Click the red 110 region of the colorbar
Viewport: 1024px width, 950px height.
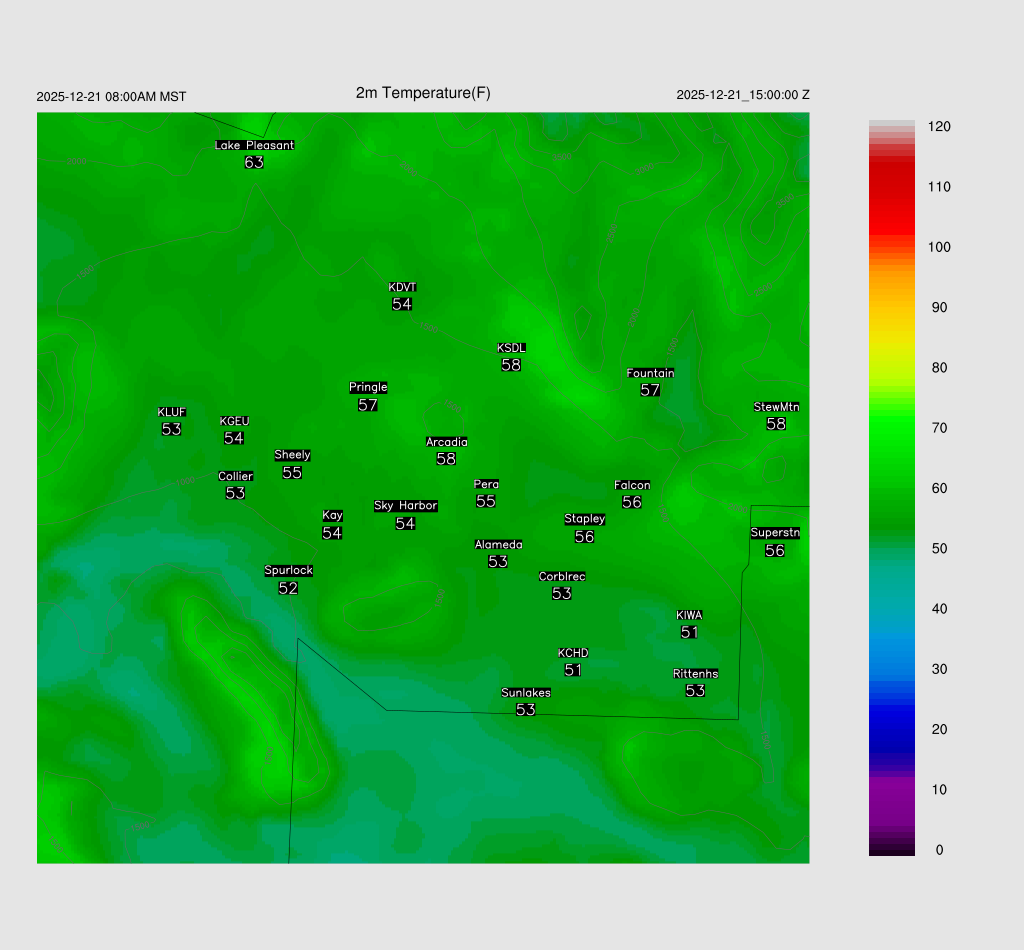click(x=891, y=187)
